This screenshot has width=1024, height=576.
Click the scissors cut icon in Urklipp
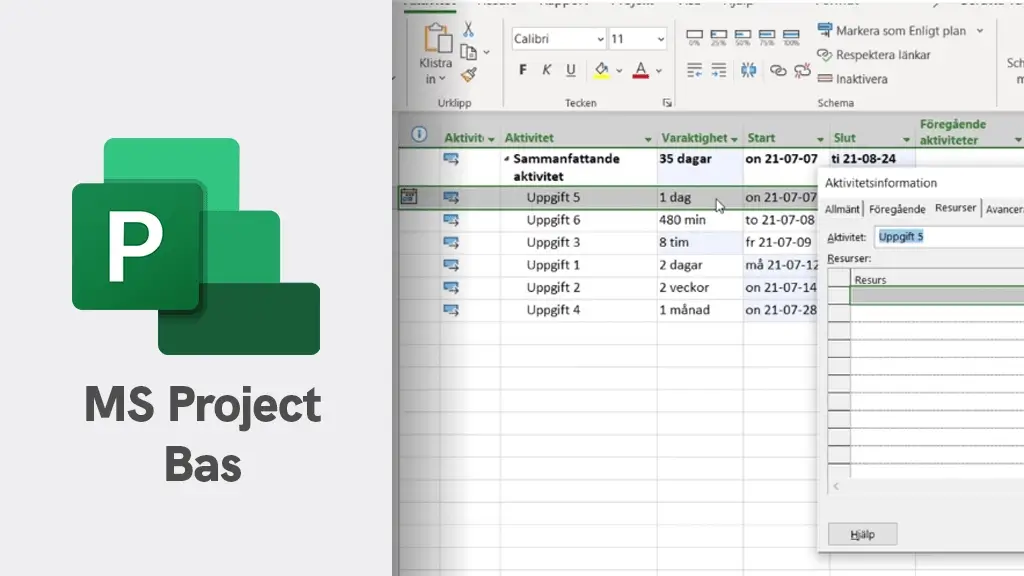coord(468,30)
